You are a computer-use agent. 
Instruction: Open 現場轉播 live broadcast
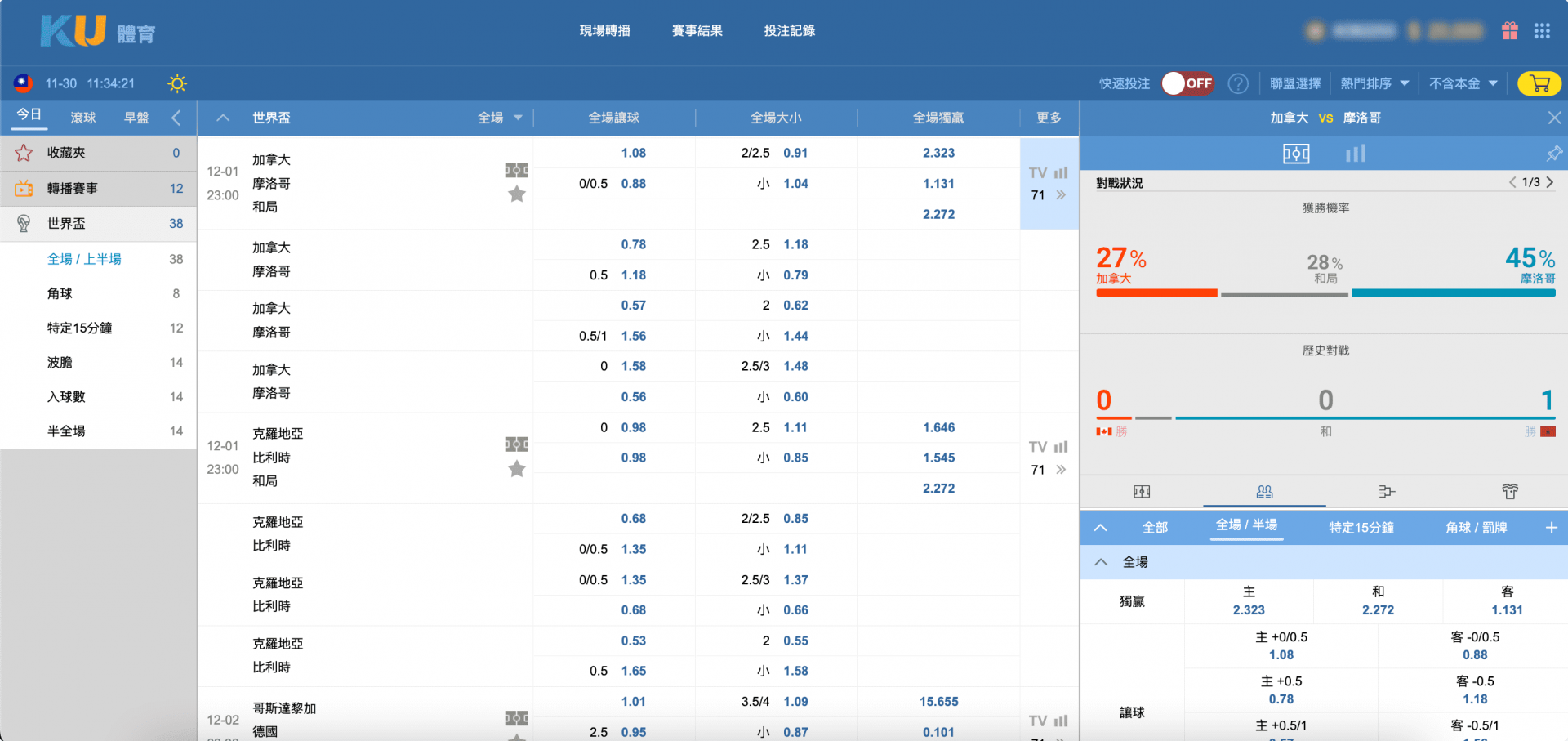click(x=605, y=31)
